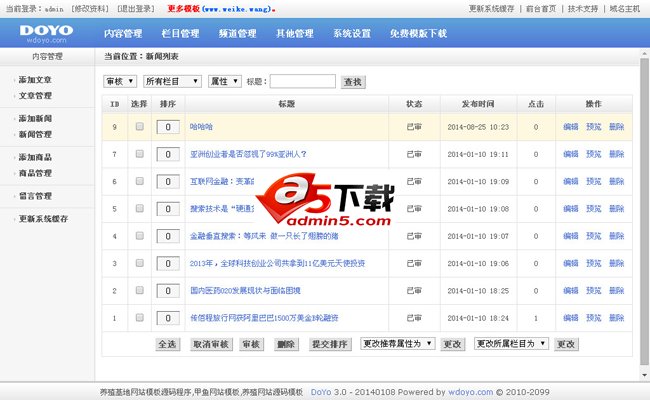The image size is (650, 400).
Task: Expand the 更改推荐属性为 dropdown
Action: pyautogui.click(x=398, y=344)
